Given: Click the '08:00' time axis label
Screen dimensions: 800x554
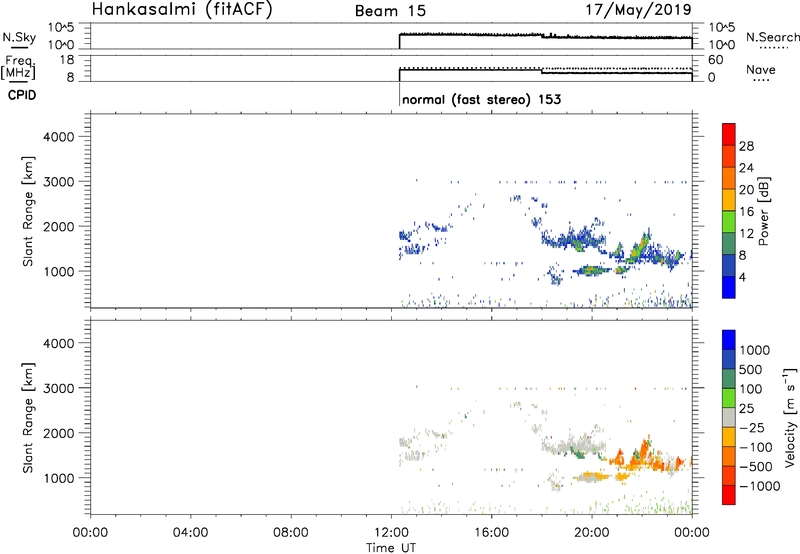Looking at the screenshot, I should pos(290,532).
